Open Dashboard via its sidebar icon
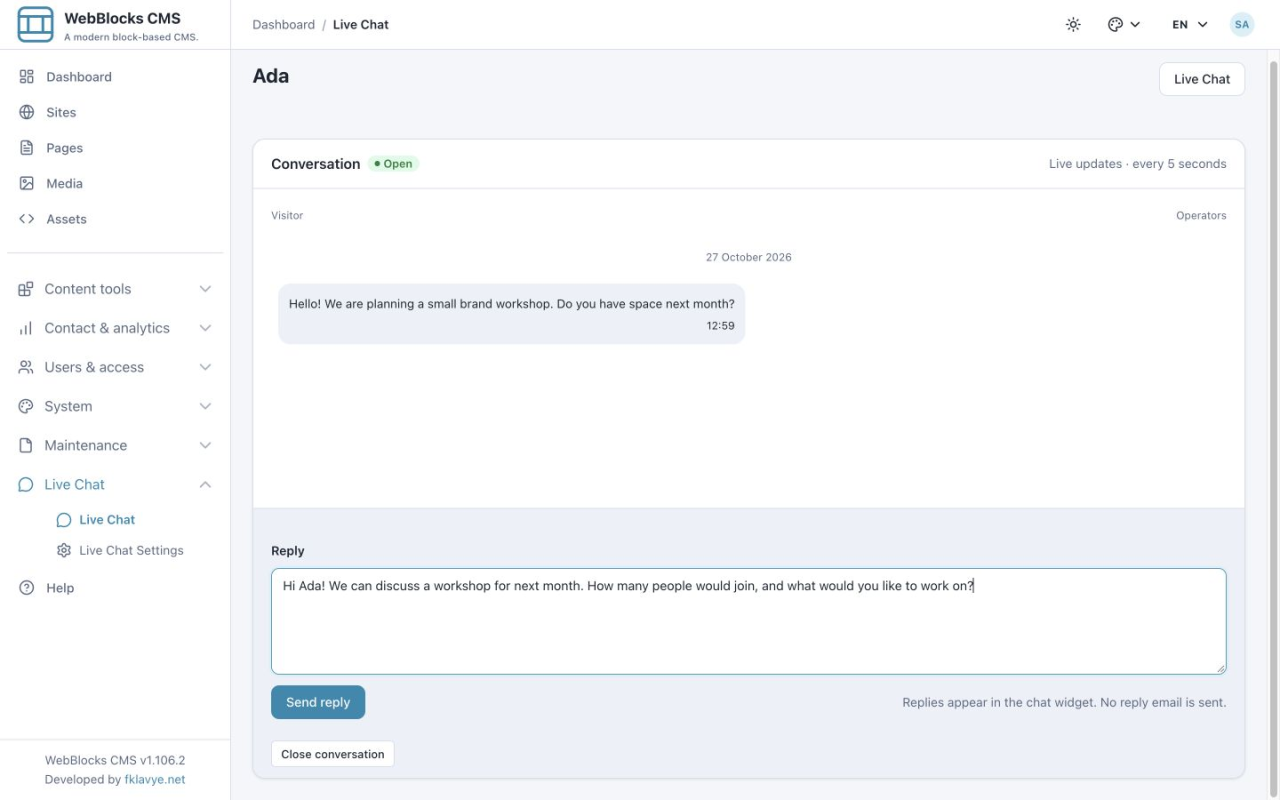Viewport: 1280px width, 800px height. pos(27,77)
